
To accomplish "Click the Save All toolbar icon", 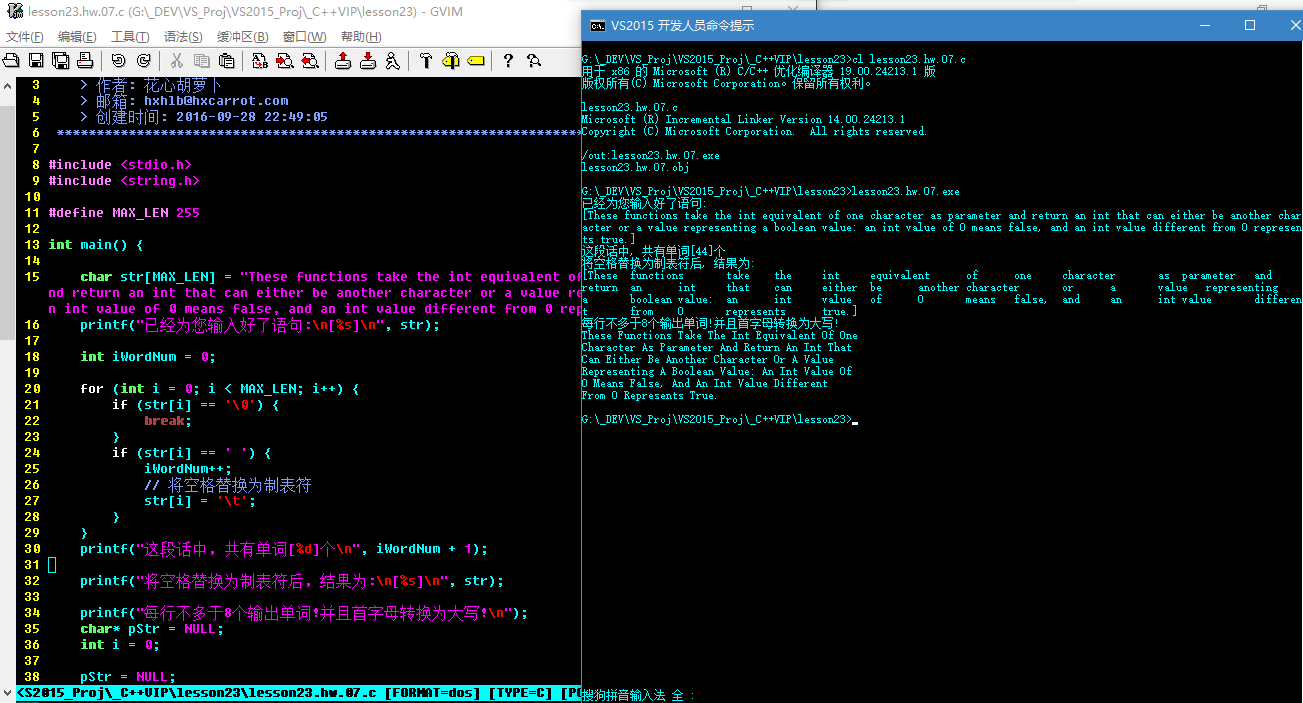I will (60, 61).
